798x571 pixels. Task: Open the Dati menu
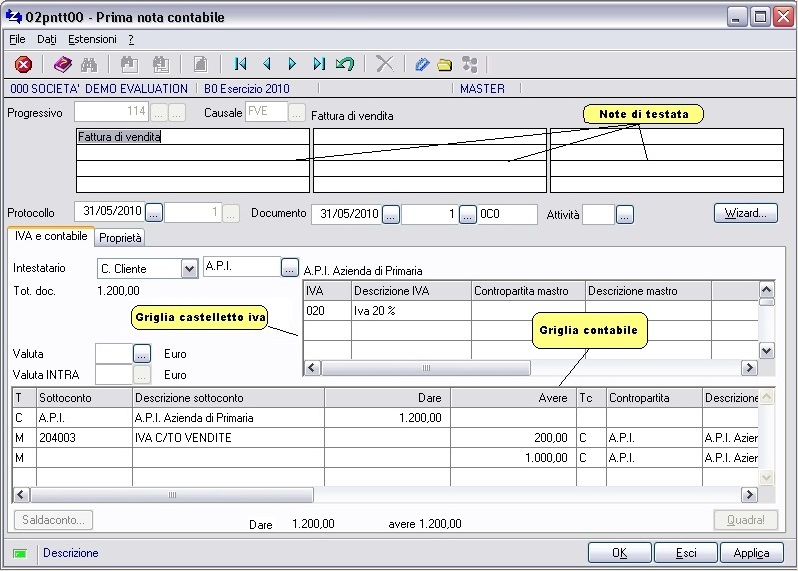[47, 39]
